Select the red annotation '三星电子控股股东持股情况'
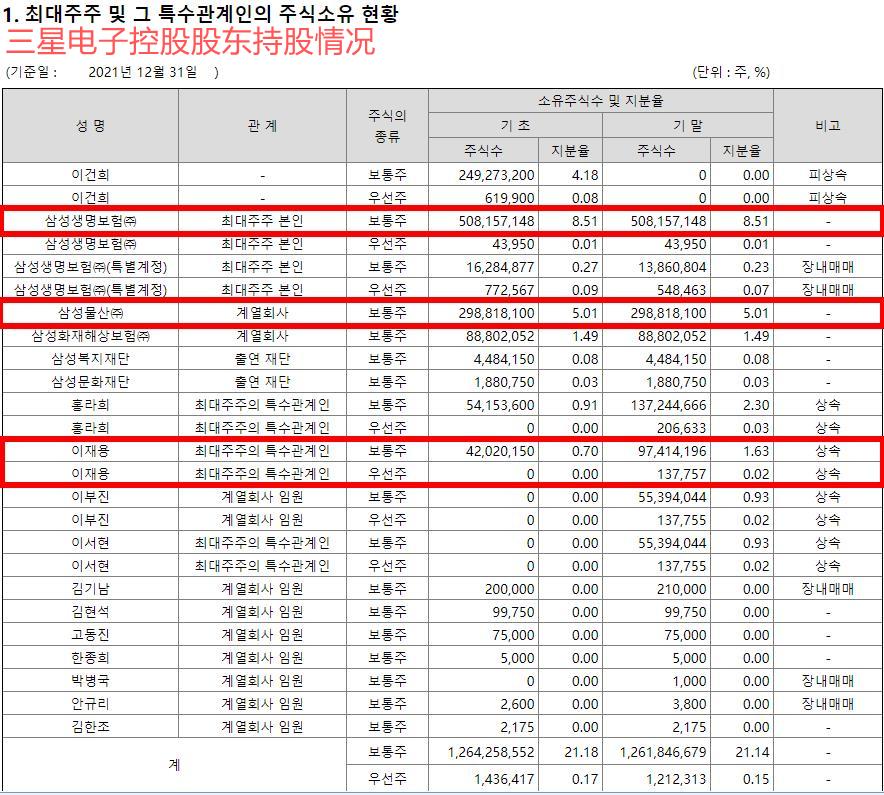884x795 pixels. coord(190,42)
